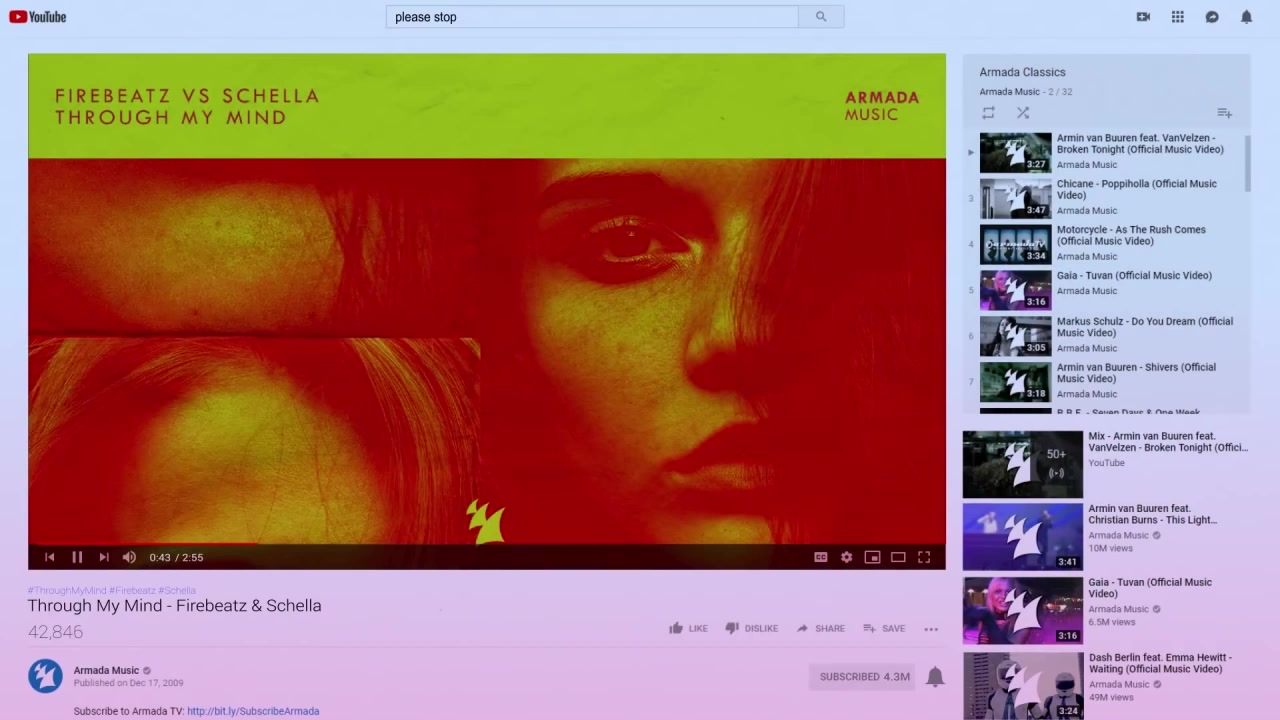Switch to miniplayer mode

coord(872,557)
